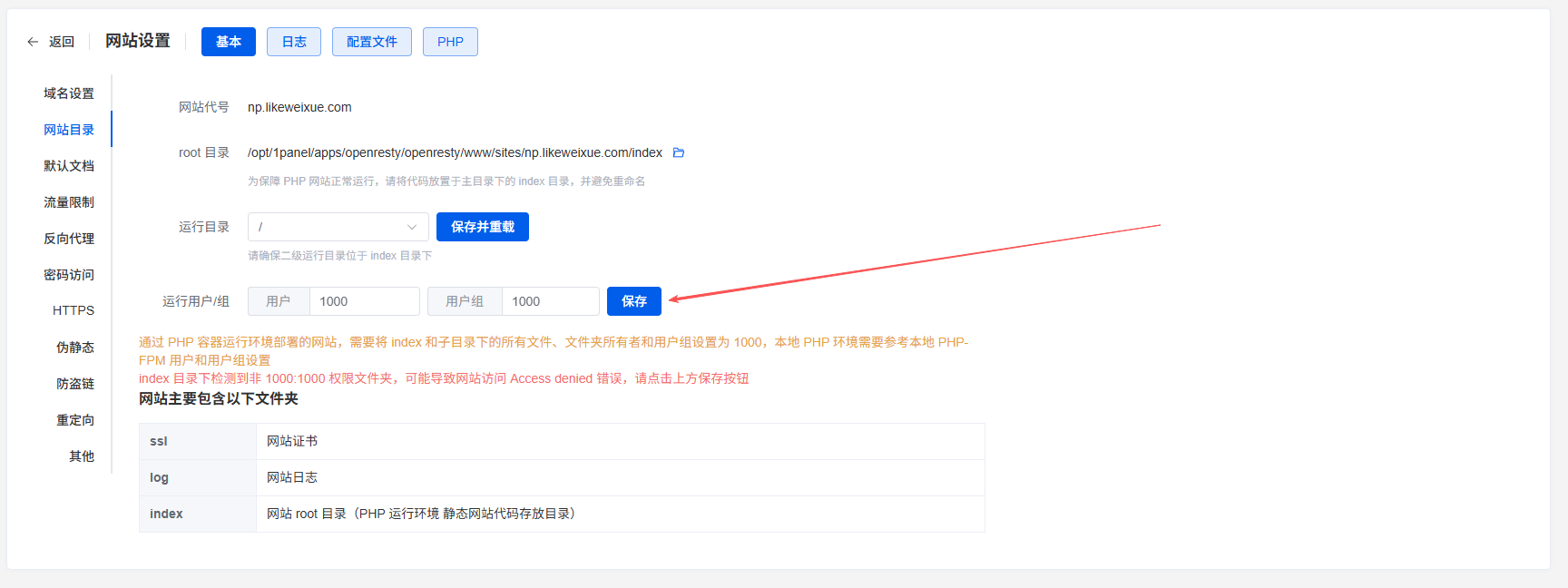Open the 日志 tab
The width and height of the screenshot is (1568, 588).
[x=294, y=42]
